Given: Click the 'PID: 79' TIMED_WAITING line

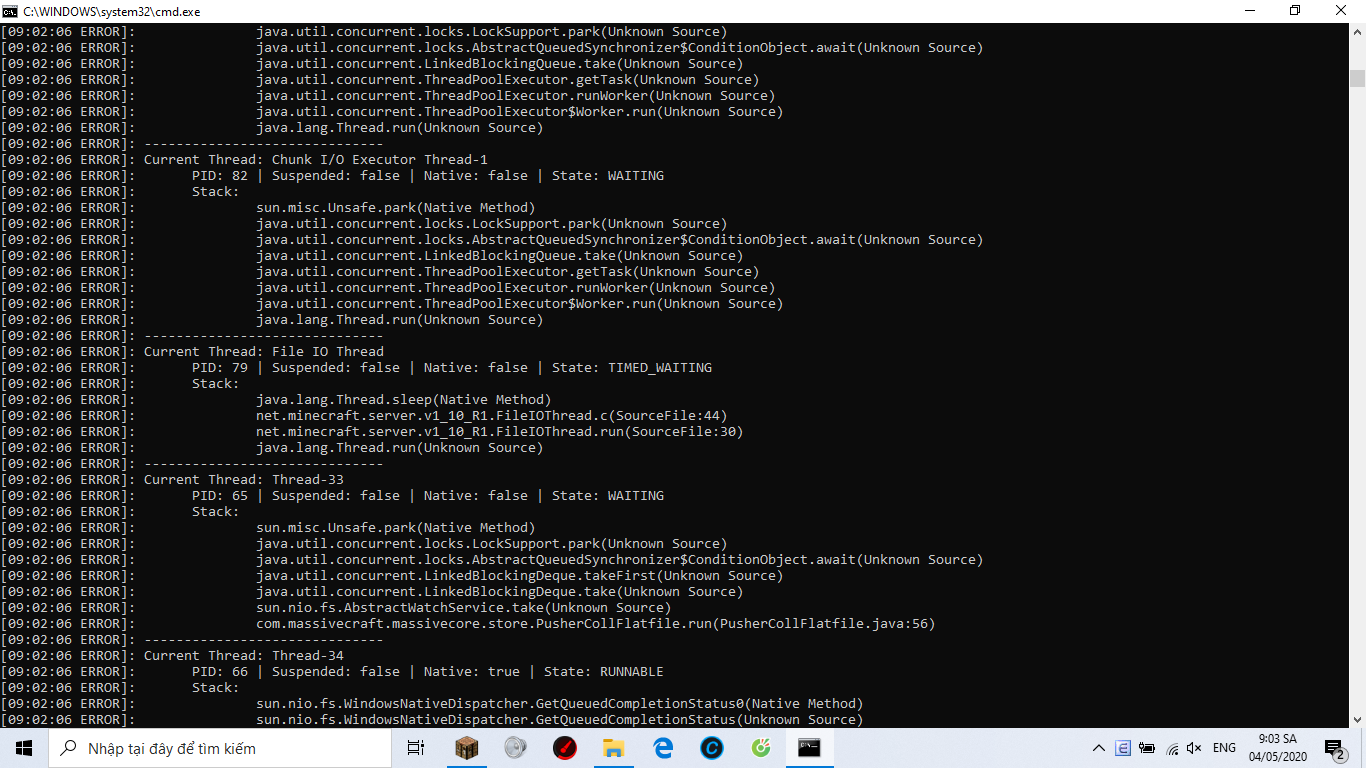Looking at the screenshot, I should tap(452, 368).
